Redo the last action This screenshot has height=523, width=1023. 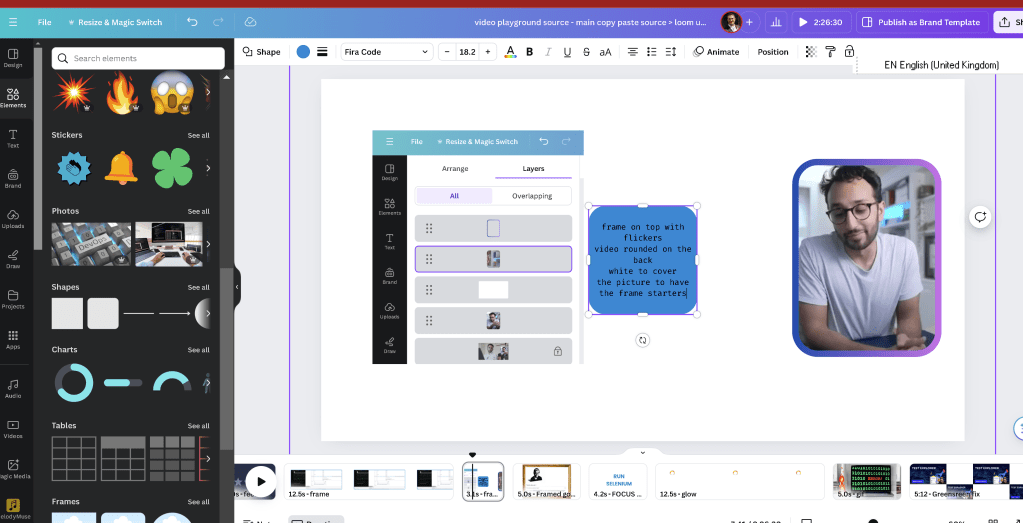pos(218,22)
